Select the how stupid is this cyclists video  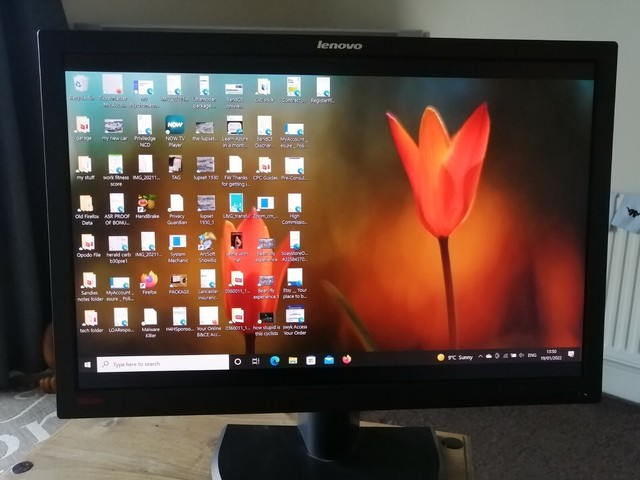click(x=266, y=324)
